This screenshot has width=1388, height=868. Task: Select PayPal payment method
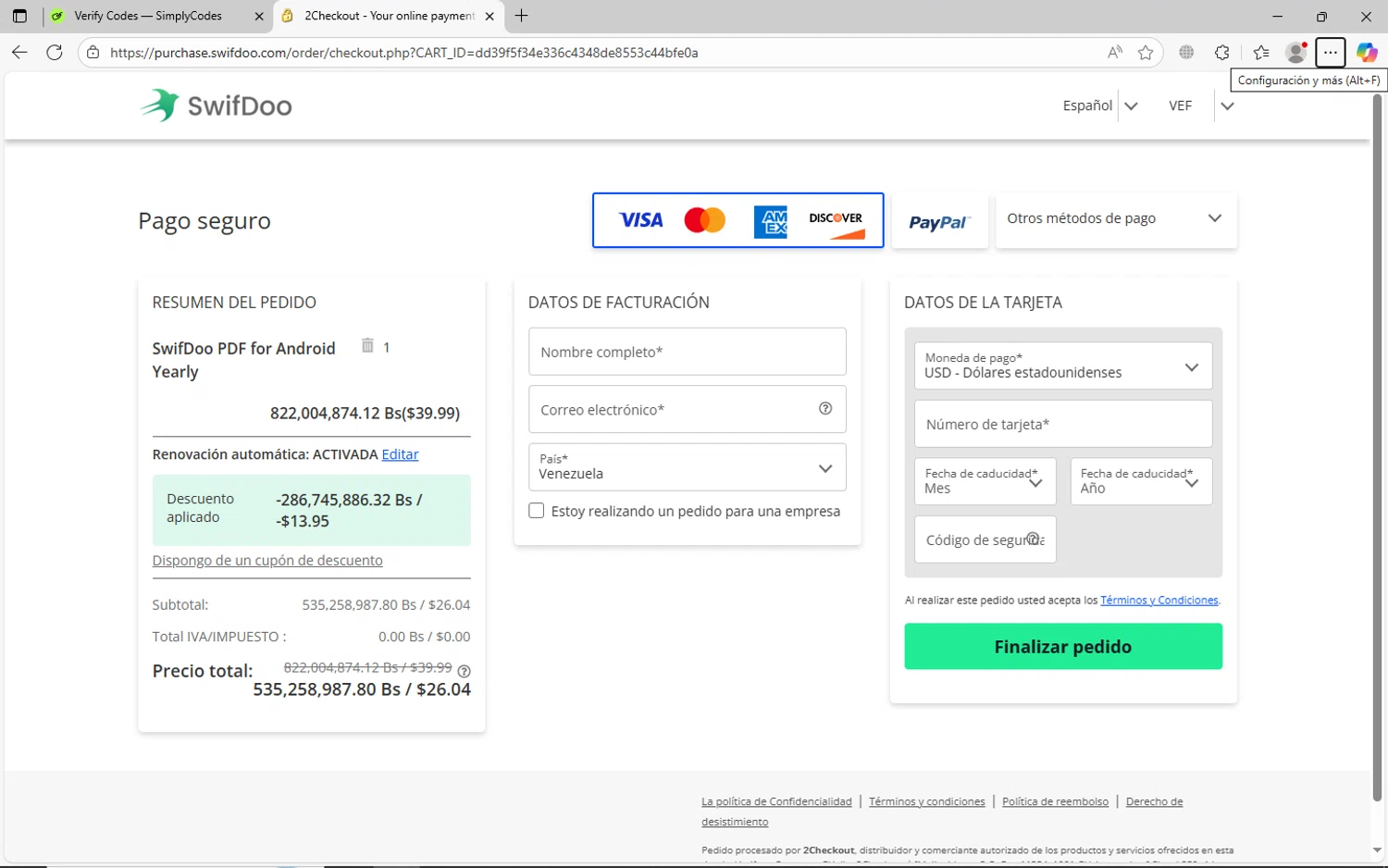[939, 221]
